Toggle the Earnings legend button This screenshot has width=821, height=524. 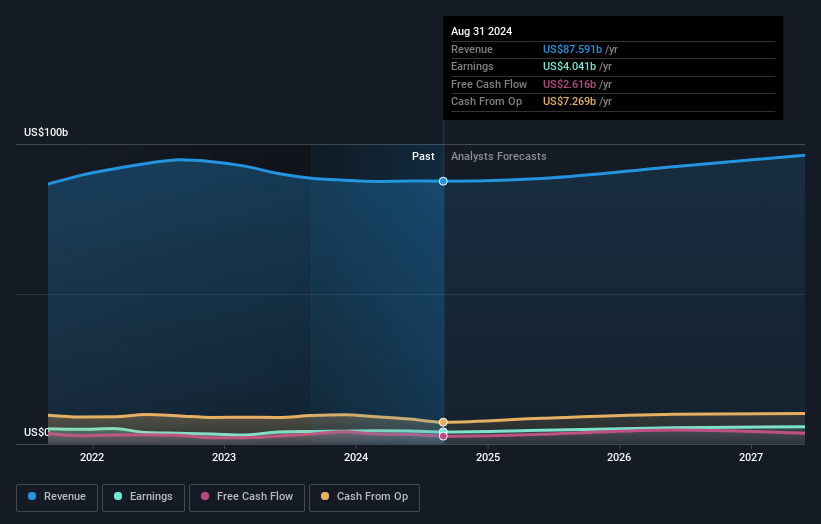(x=143, y=497)
